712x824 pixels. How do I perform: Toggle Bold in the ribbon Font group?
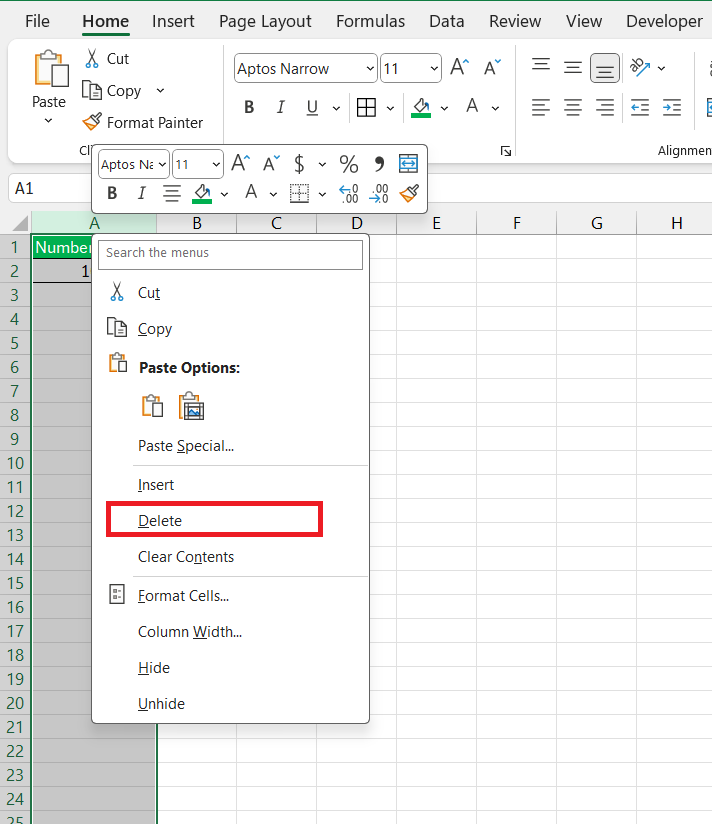tap(249, 107)
